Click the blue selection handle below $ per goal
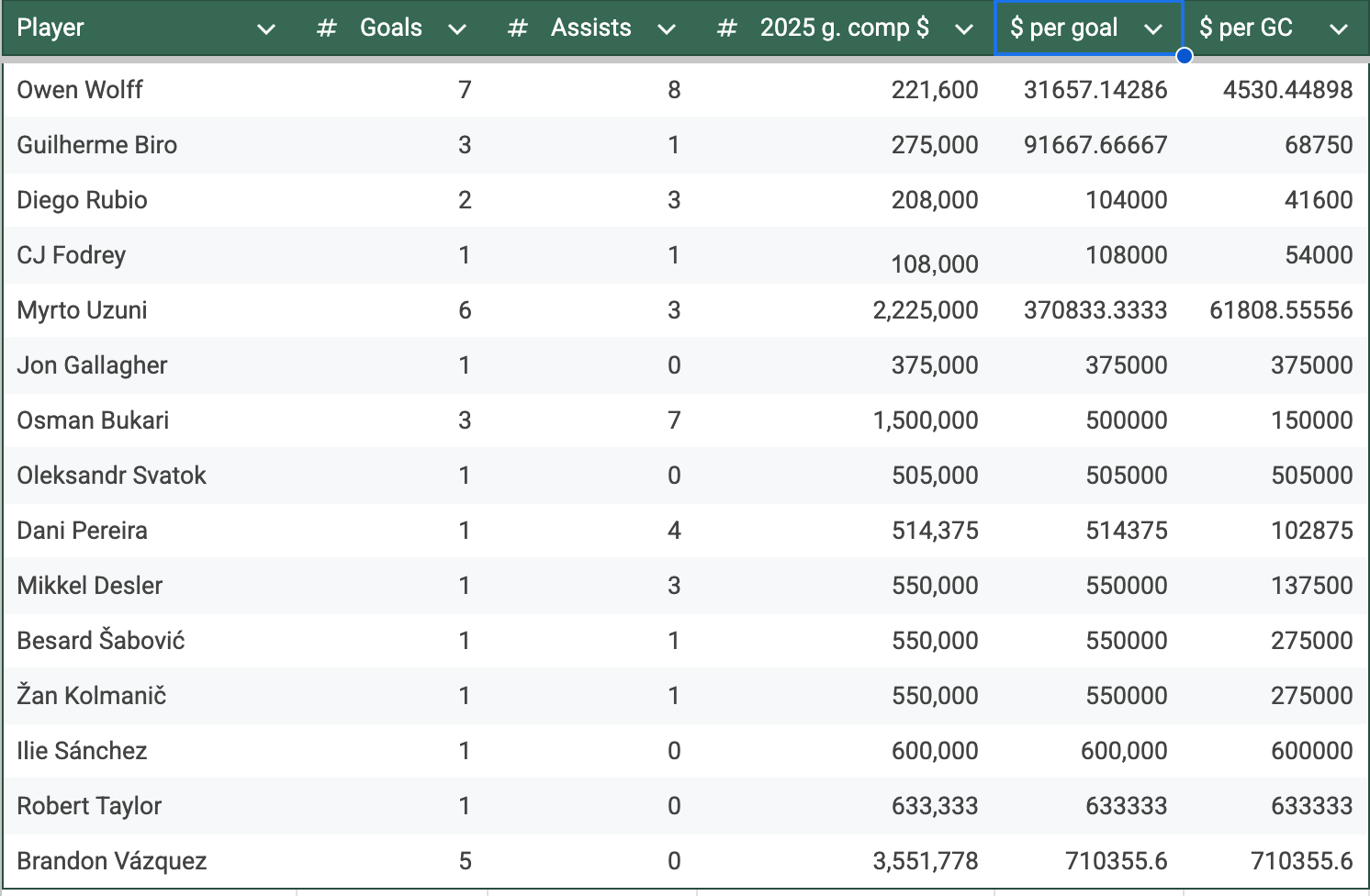 1184,56
